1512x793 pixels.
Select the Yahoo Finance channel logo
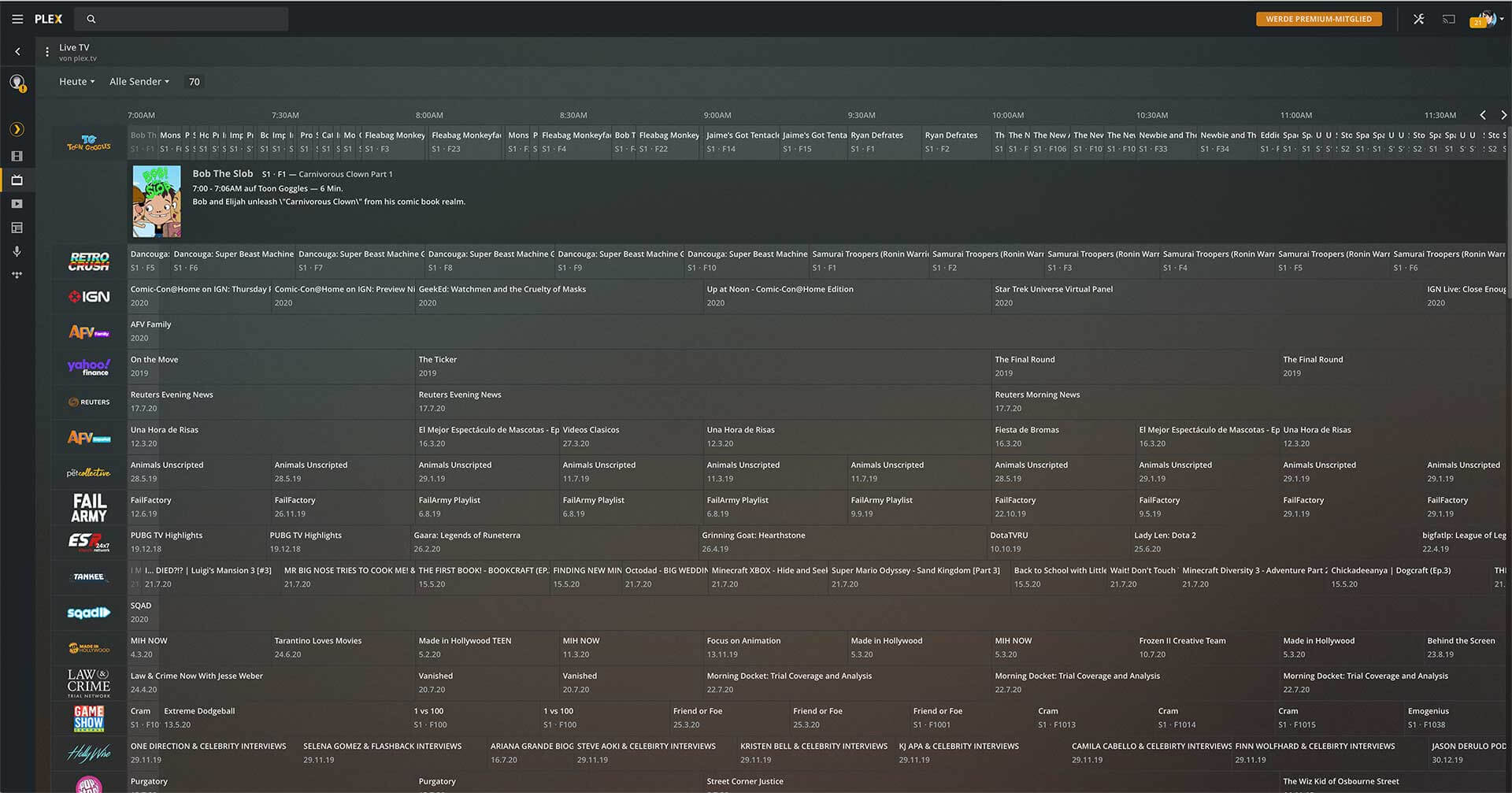pos(89,367)
